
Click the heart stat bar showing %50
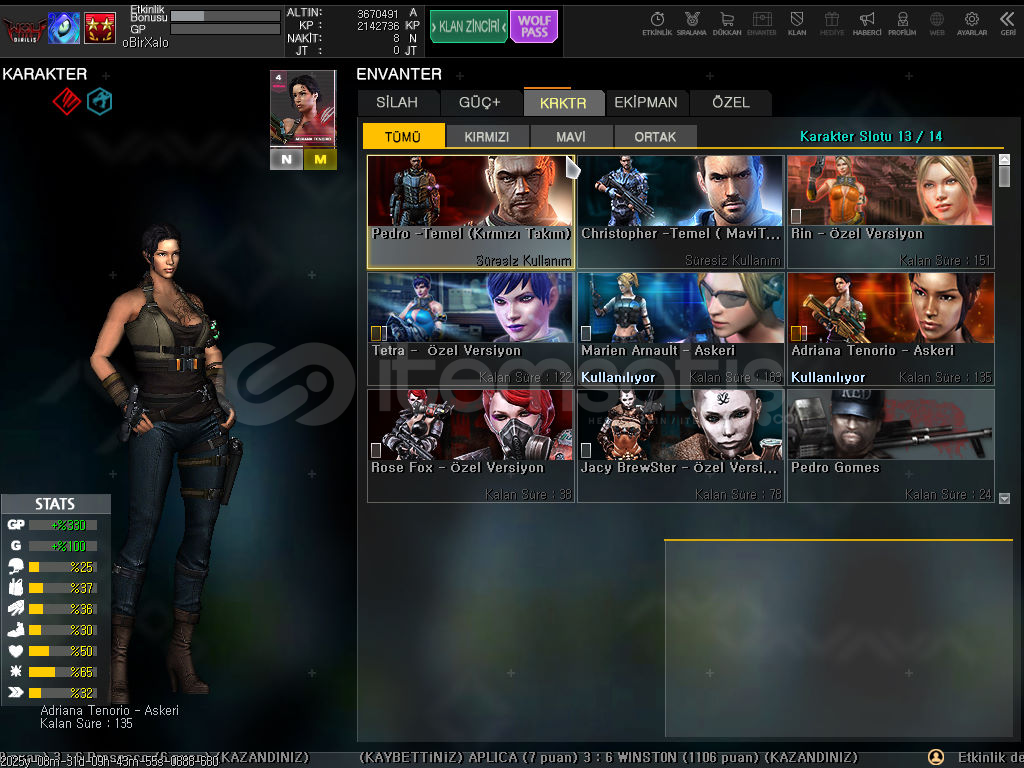click(x=63, y=650)
